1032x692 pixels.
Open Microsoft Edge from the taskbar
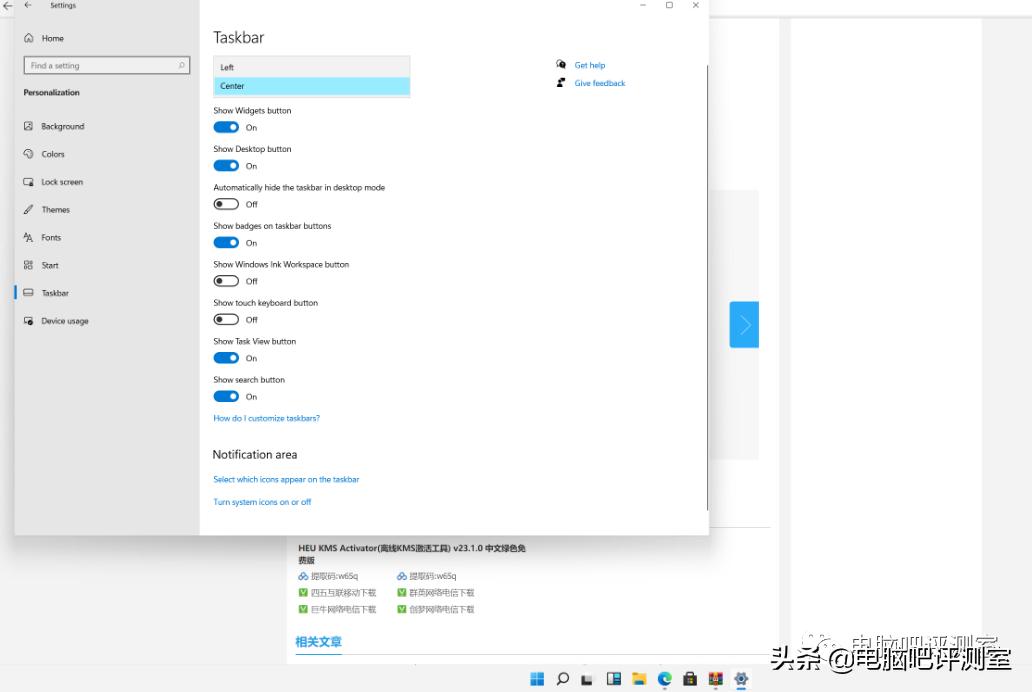coord(663,678)
